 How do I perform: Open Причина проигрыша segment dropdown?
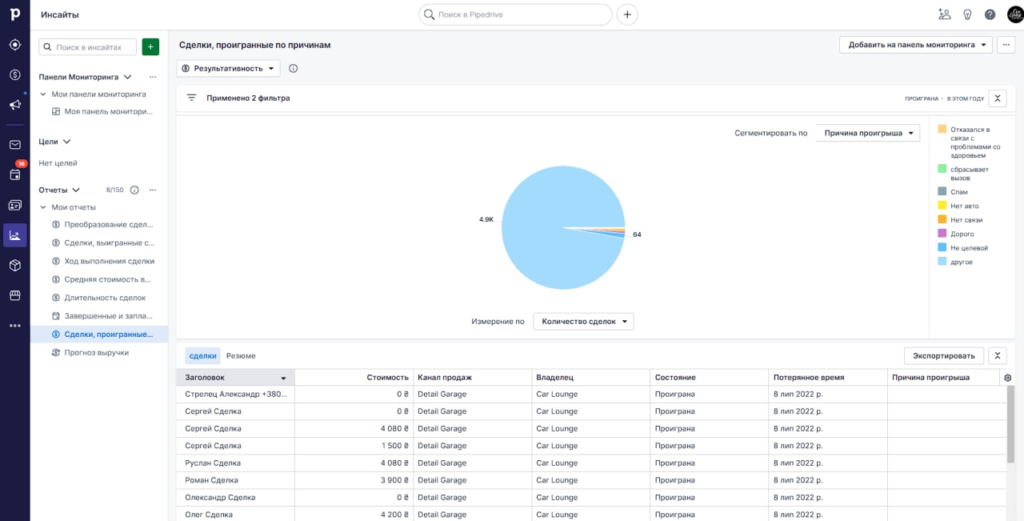point(867,133)
